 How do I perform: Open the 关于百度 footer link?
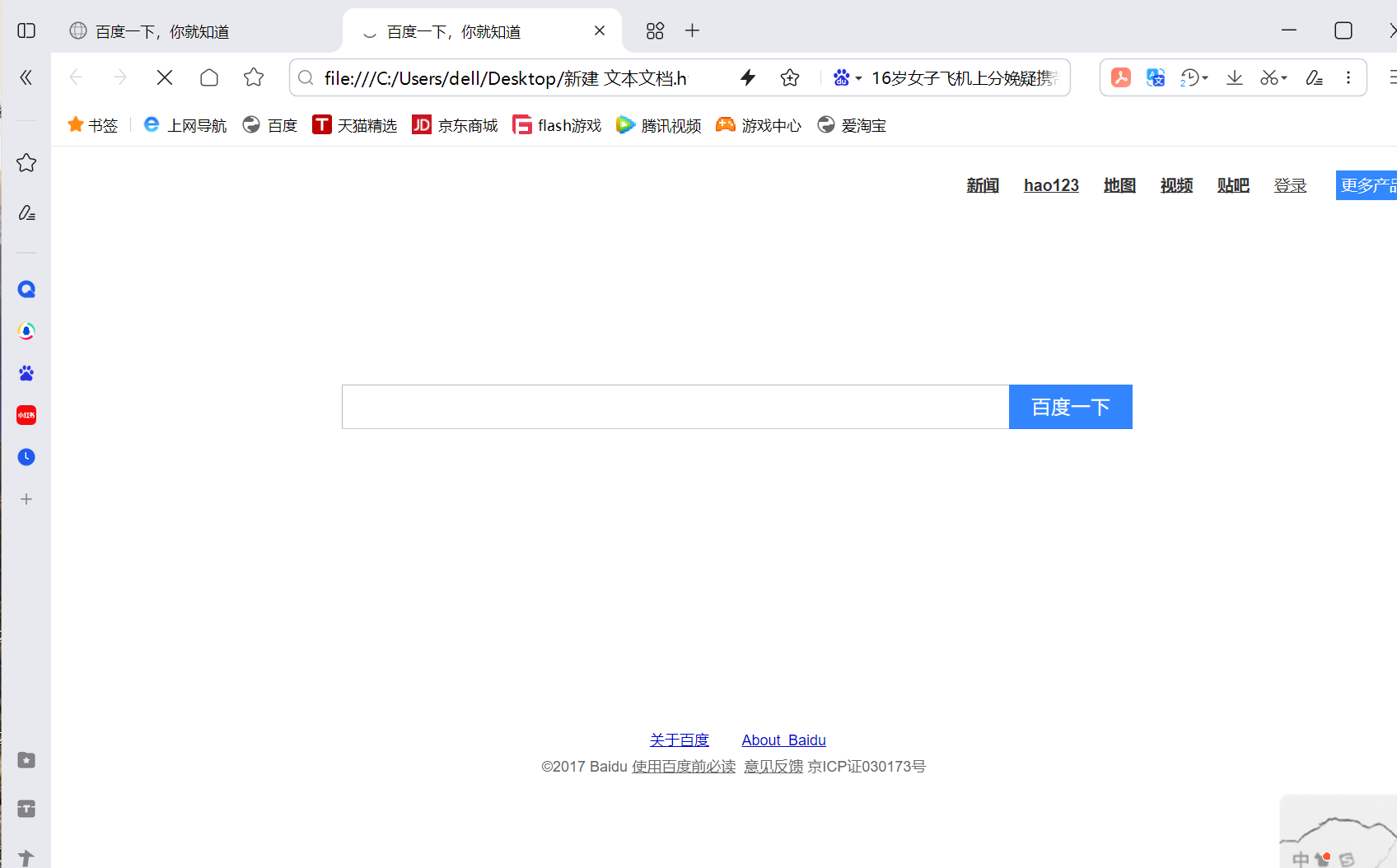pos(680,740)
